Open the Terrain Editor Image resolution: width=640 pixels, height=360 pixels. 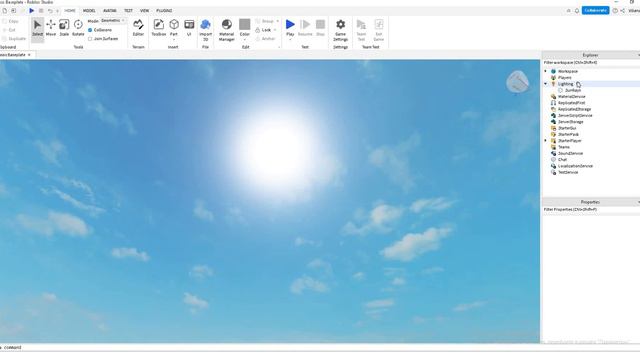coord(138,28)
